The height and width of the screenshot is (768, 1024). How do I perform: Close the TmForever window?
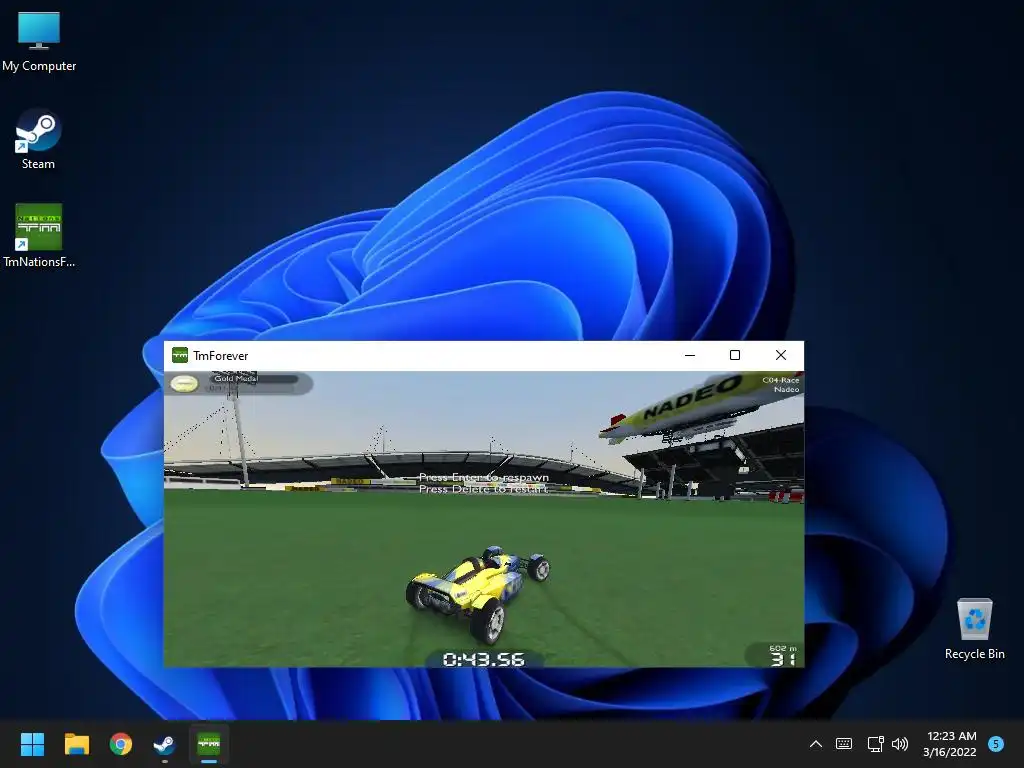(781, 355)
